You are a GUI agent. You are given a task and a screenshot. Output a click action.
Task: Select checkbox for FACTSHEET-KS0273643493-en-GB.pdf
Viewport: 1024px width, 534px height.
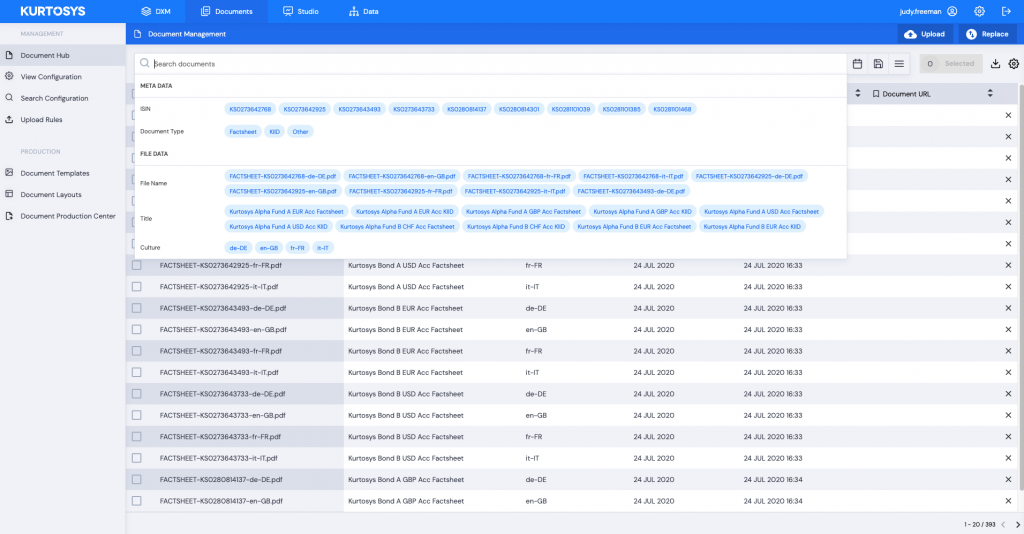pos(136,330)
